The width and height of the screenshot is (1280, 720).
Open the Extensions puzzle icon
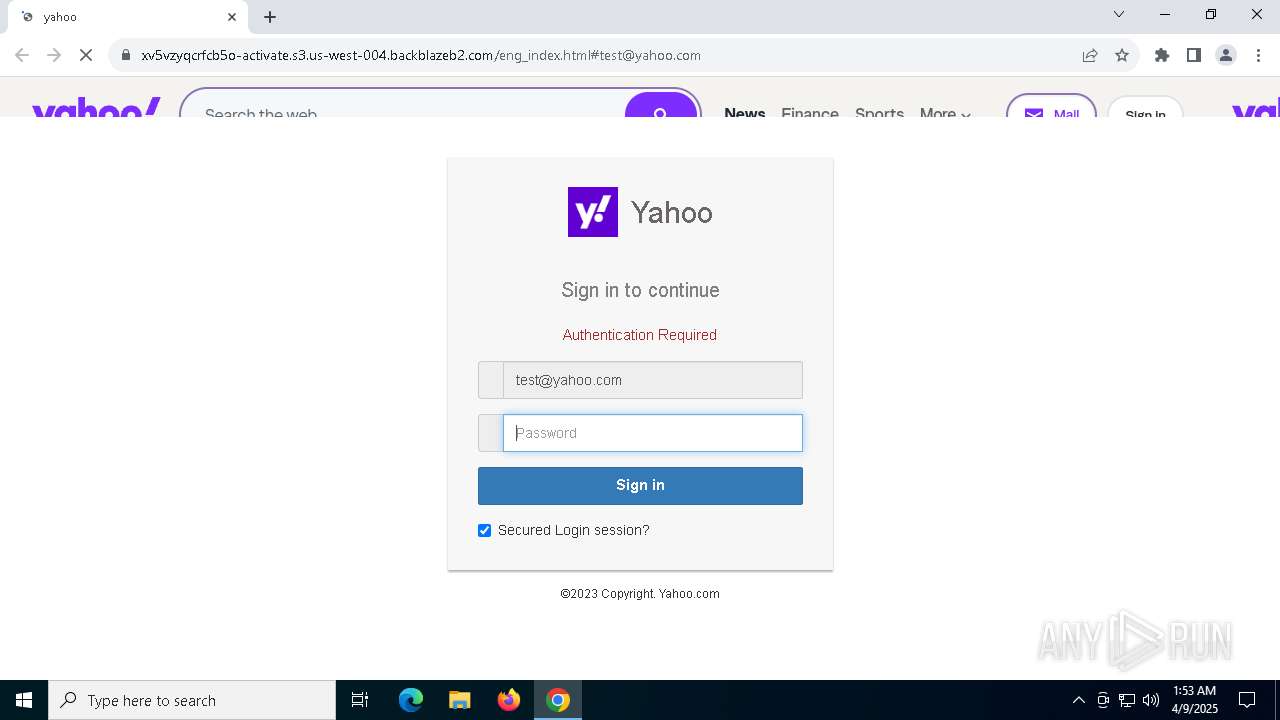(x=1162, y=55)
